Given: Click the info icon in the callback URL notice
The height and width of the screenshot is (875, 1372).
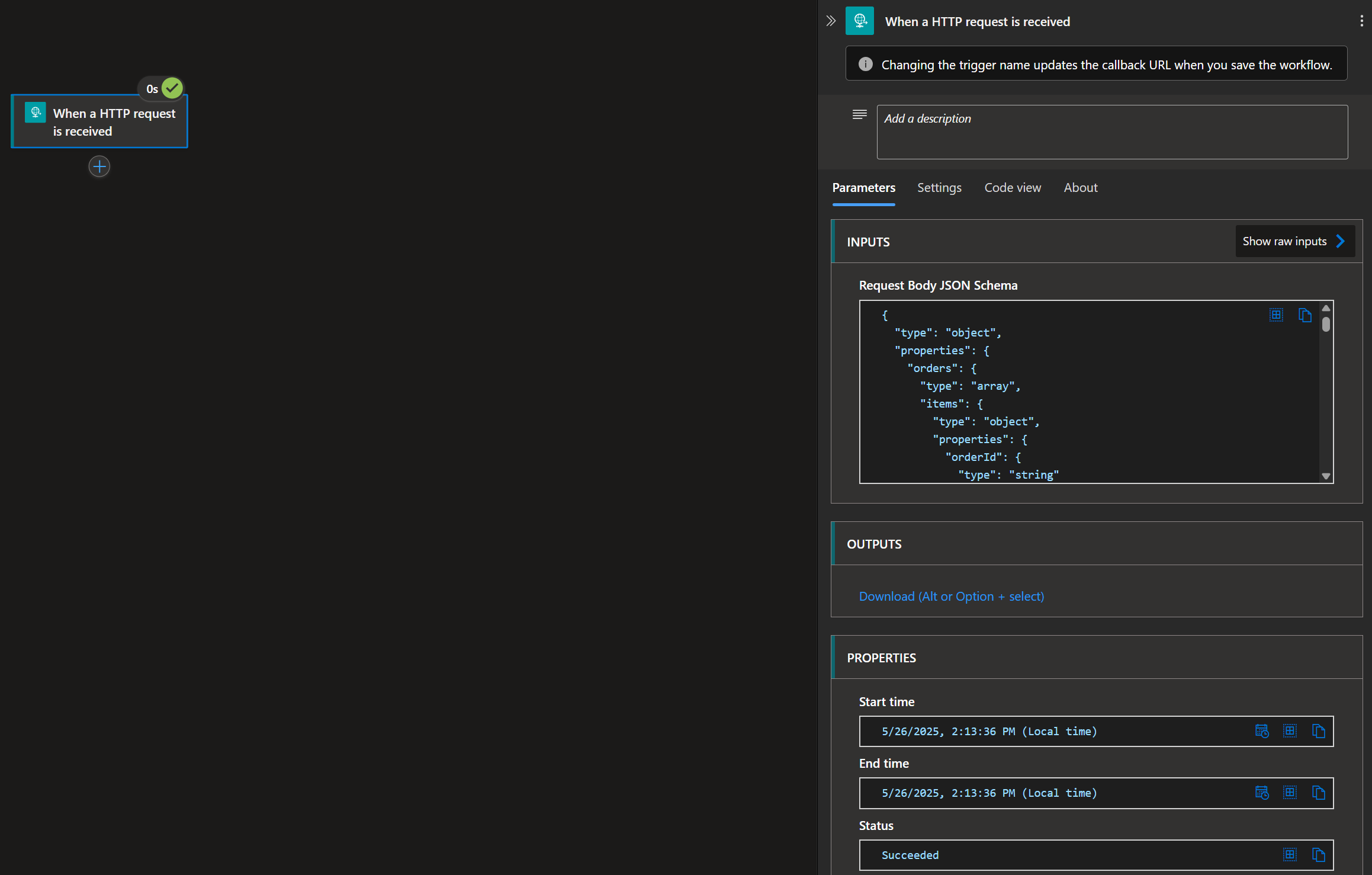Looking at the screenshot, I should 866,64.
